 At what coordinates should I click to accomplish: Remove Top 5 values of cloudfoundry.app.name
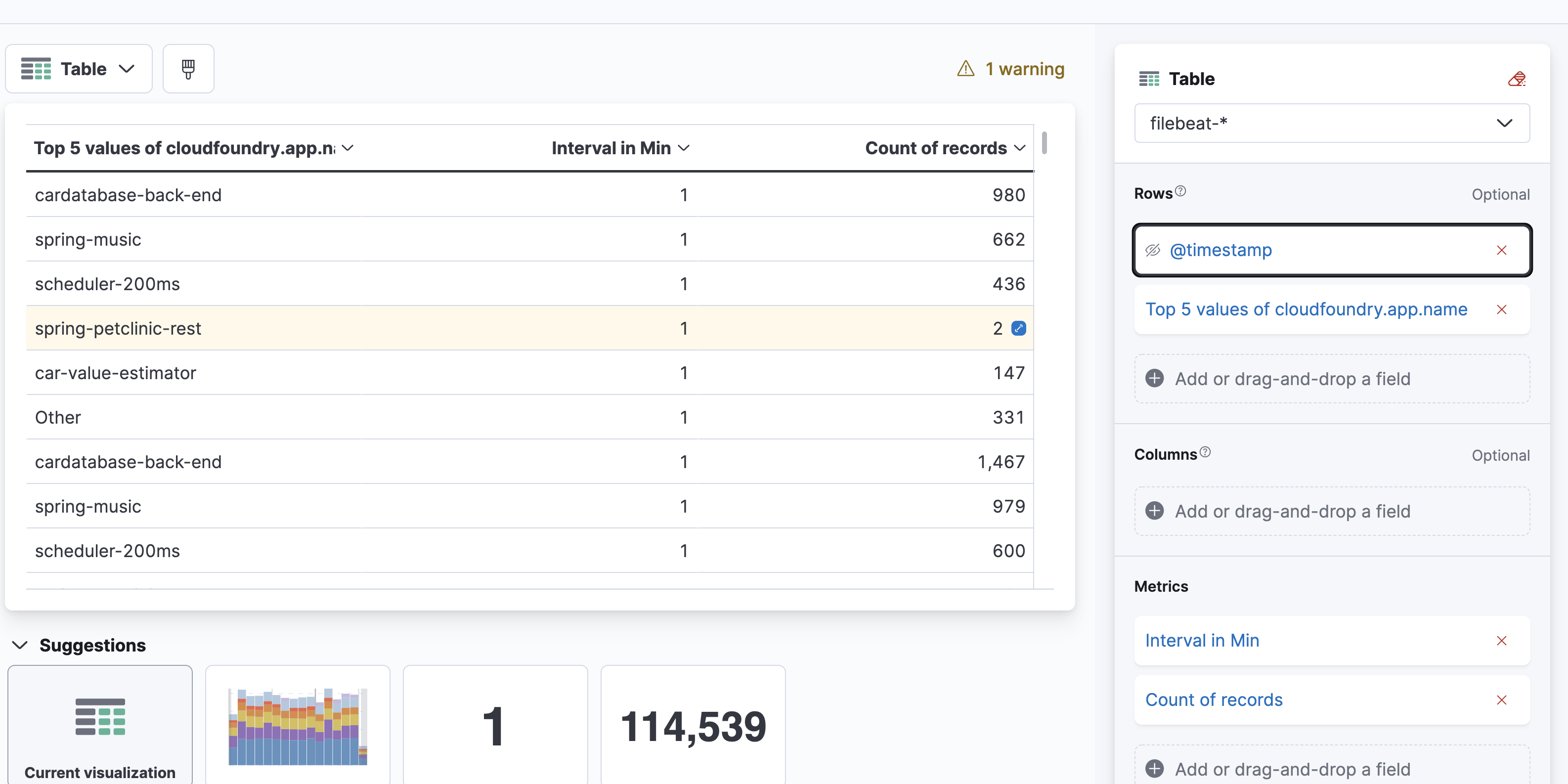click(1501, 310)
